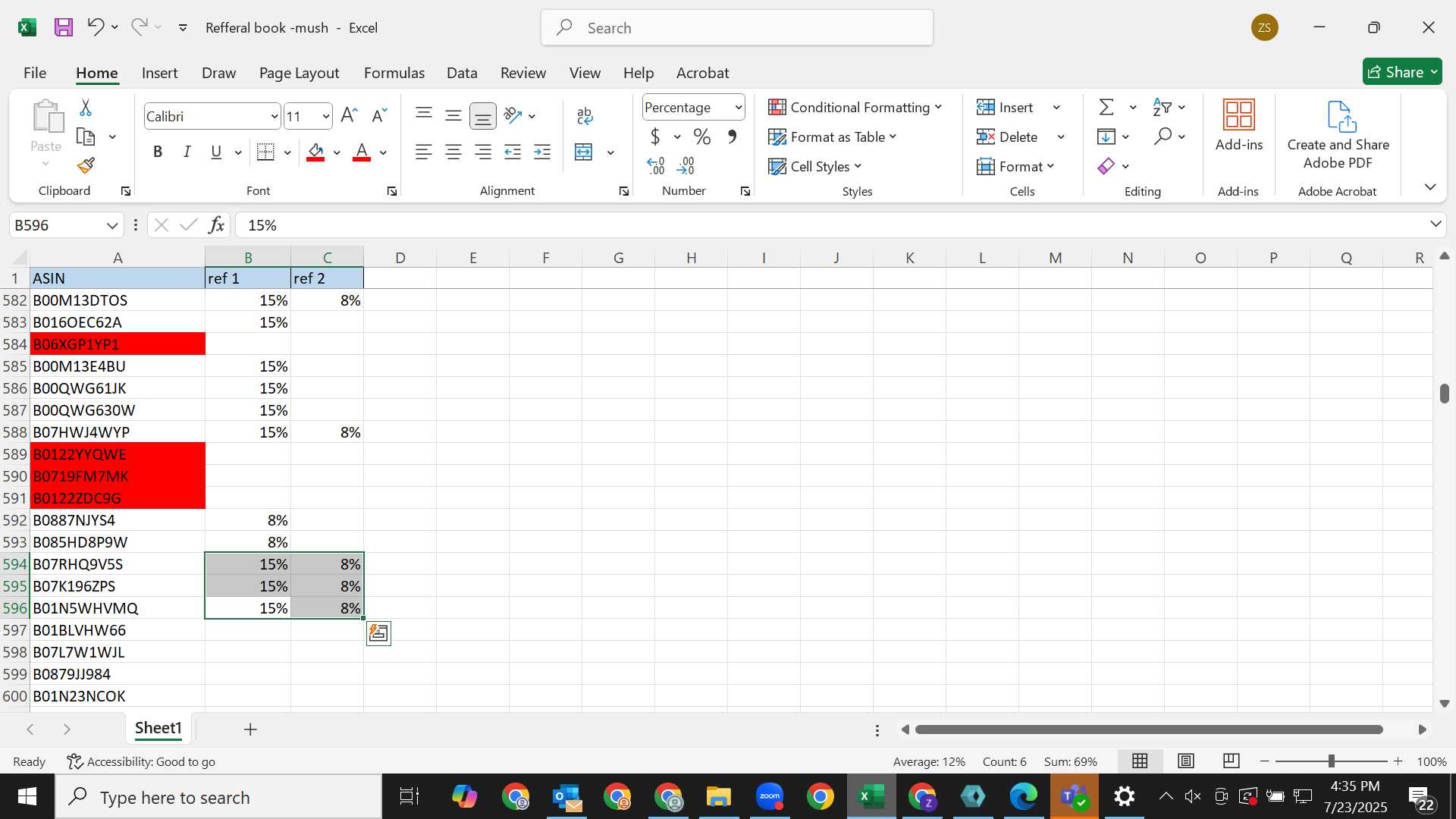
Task: Click the horizontal scrollbar
Action: click(x=1149, y=730)
